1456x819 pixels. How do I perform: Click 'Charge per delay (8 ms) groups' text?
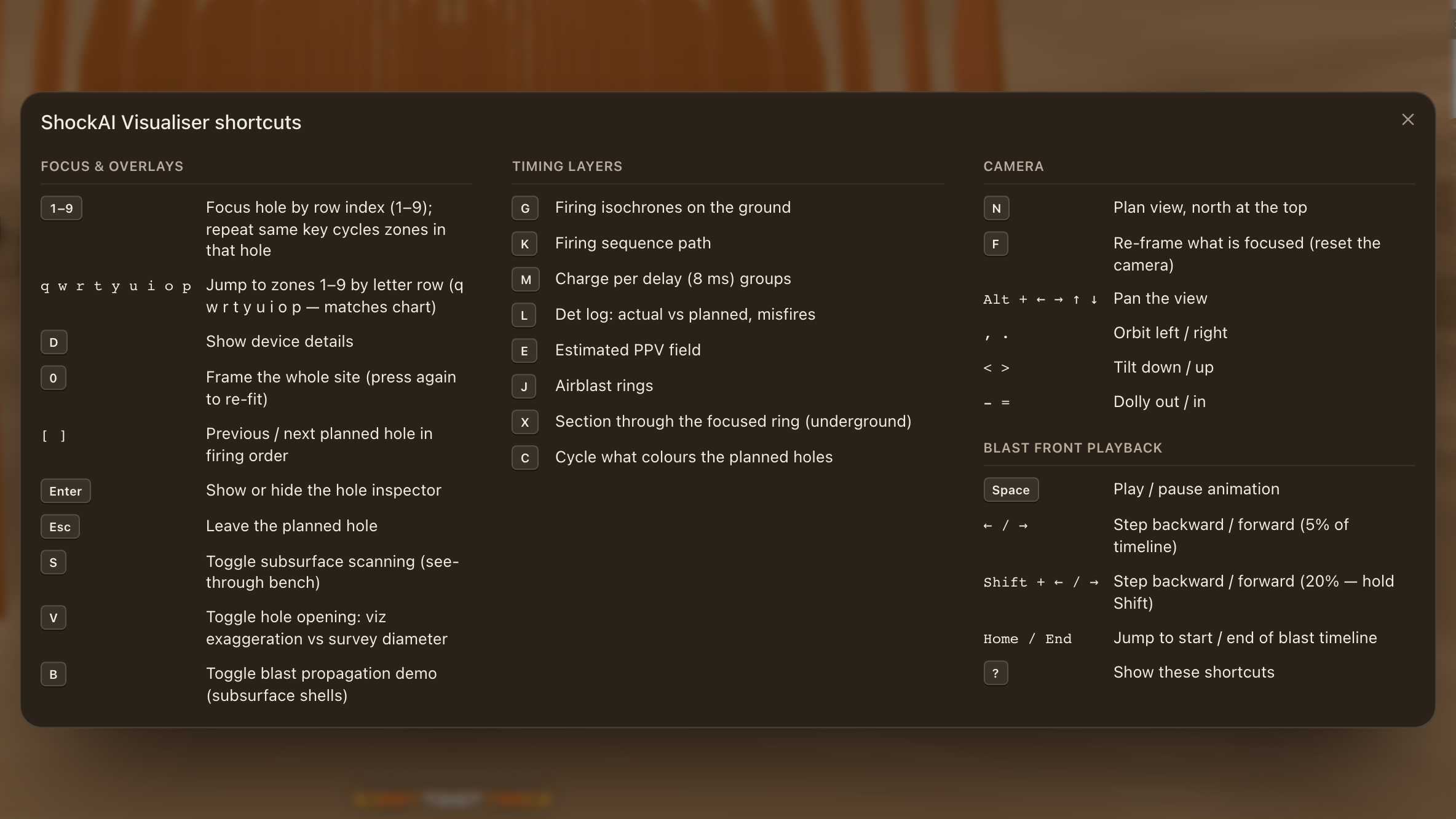tap(673, 279)
